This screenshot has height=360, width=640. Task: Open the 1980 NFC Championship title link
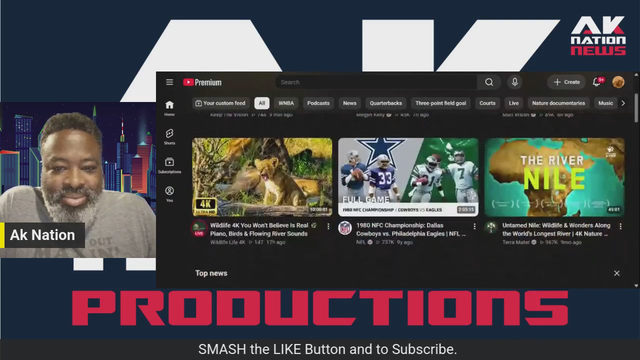tap(411, 229)
